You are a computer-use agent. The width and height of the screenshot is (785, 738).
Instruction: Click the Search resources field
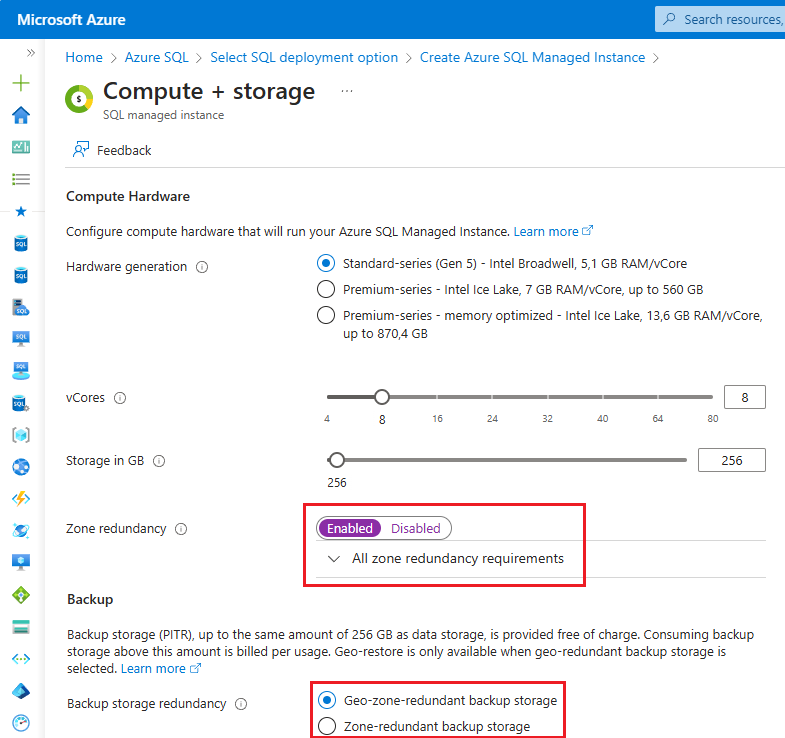pos(721,19)
